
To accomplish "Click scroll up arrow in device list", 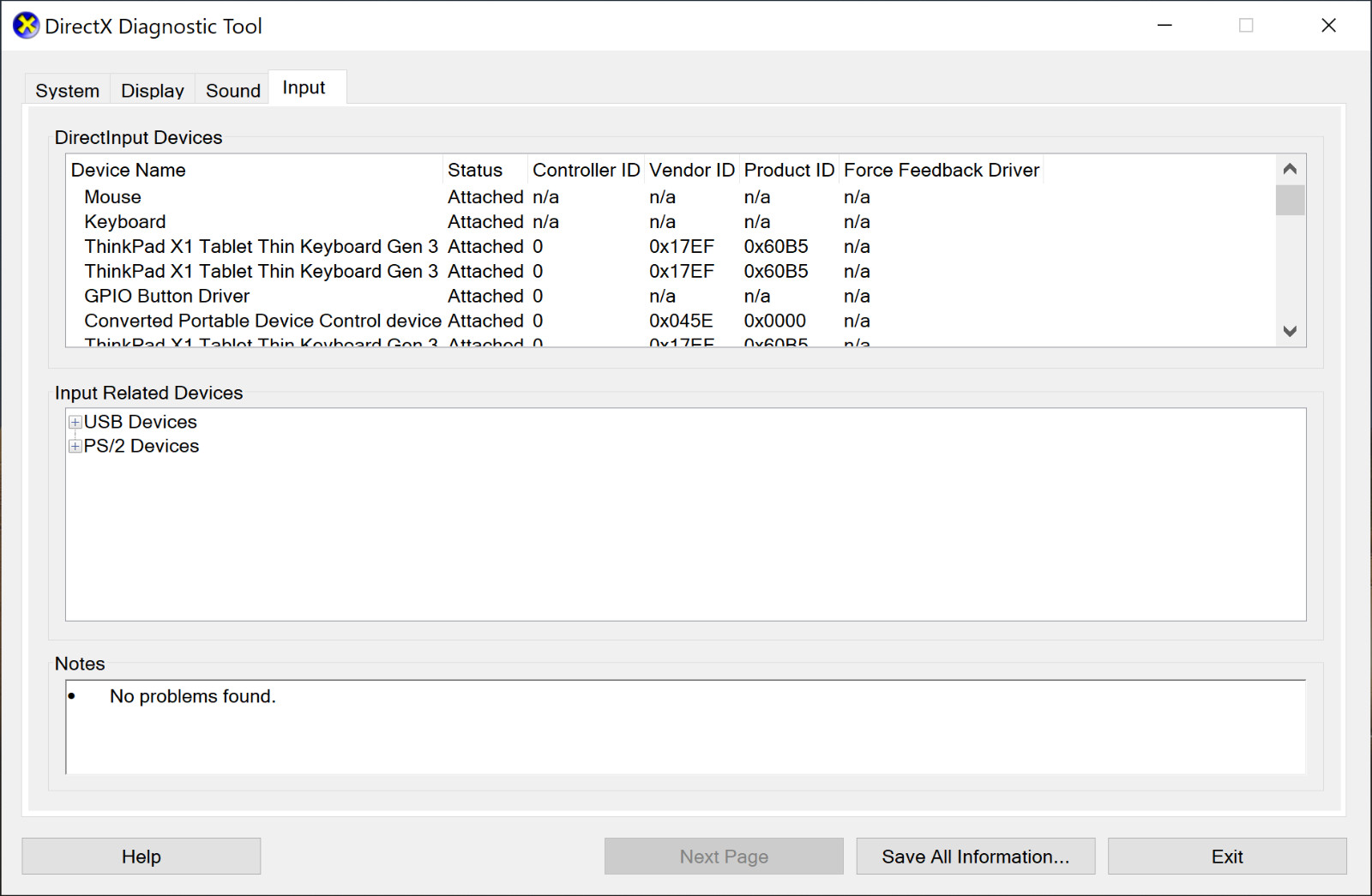I will click(x=1290, y=169).
